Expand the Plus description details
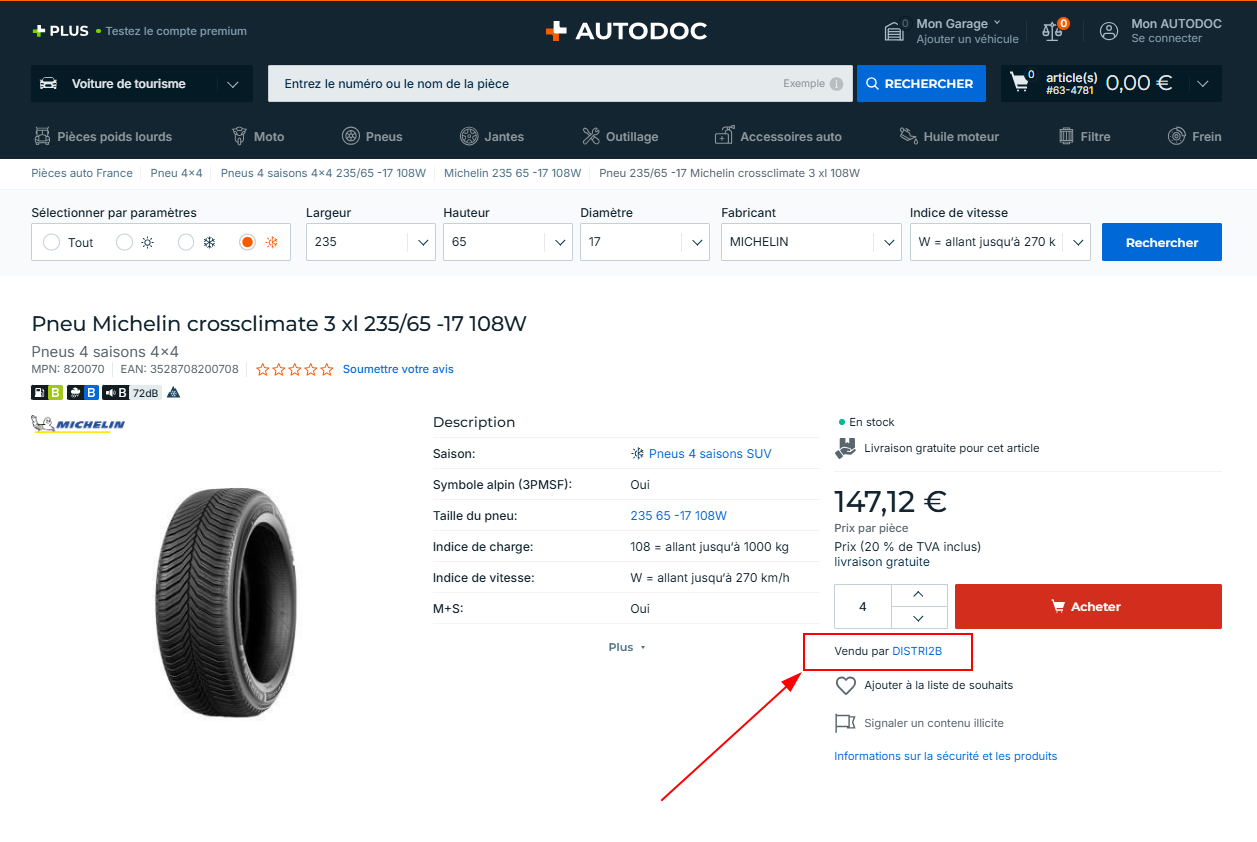1257x842 pixels. pos(627,647)
